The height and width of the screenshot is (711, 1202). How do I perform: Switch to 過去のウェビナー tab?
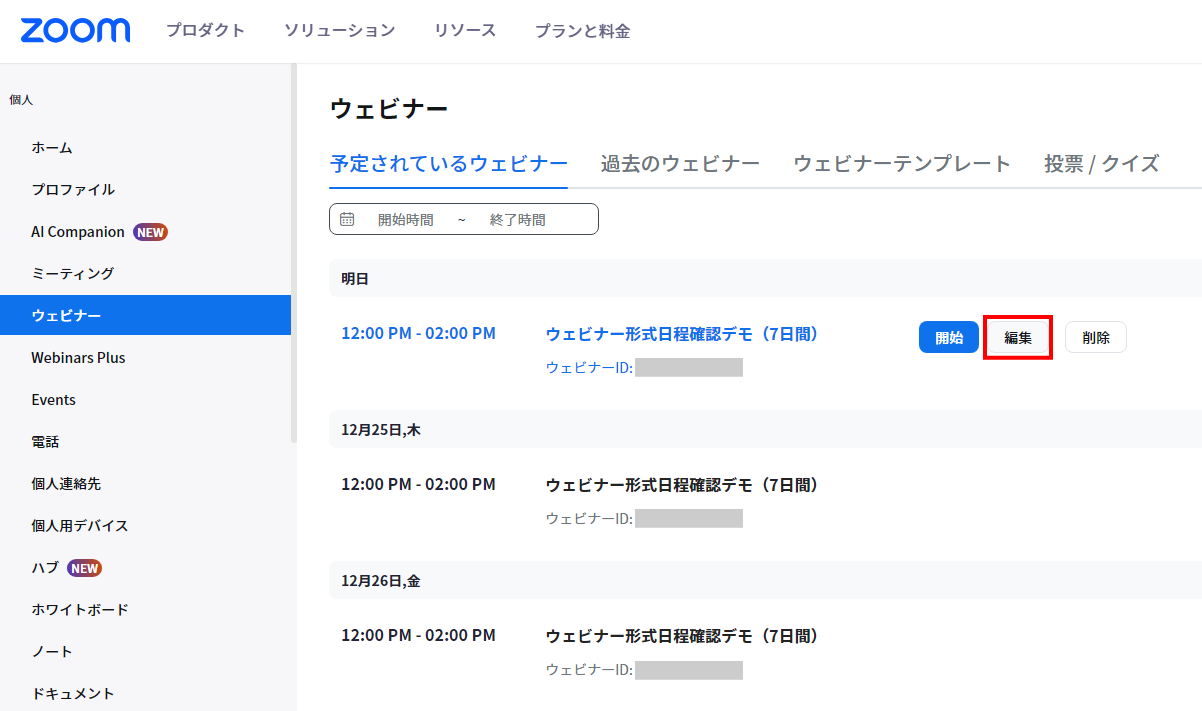[680, 164]
